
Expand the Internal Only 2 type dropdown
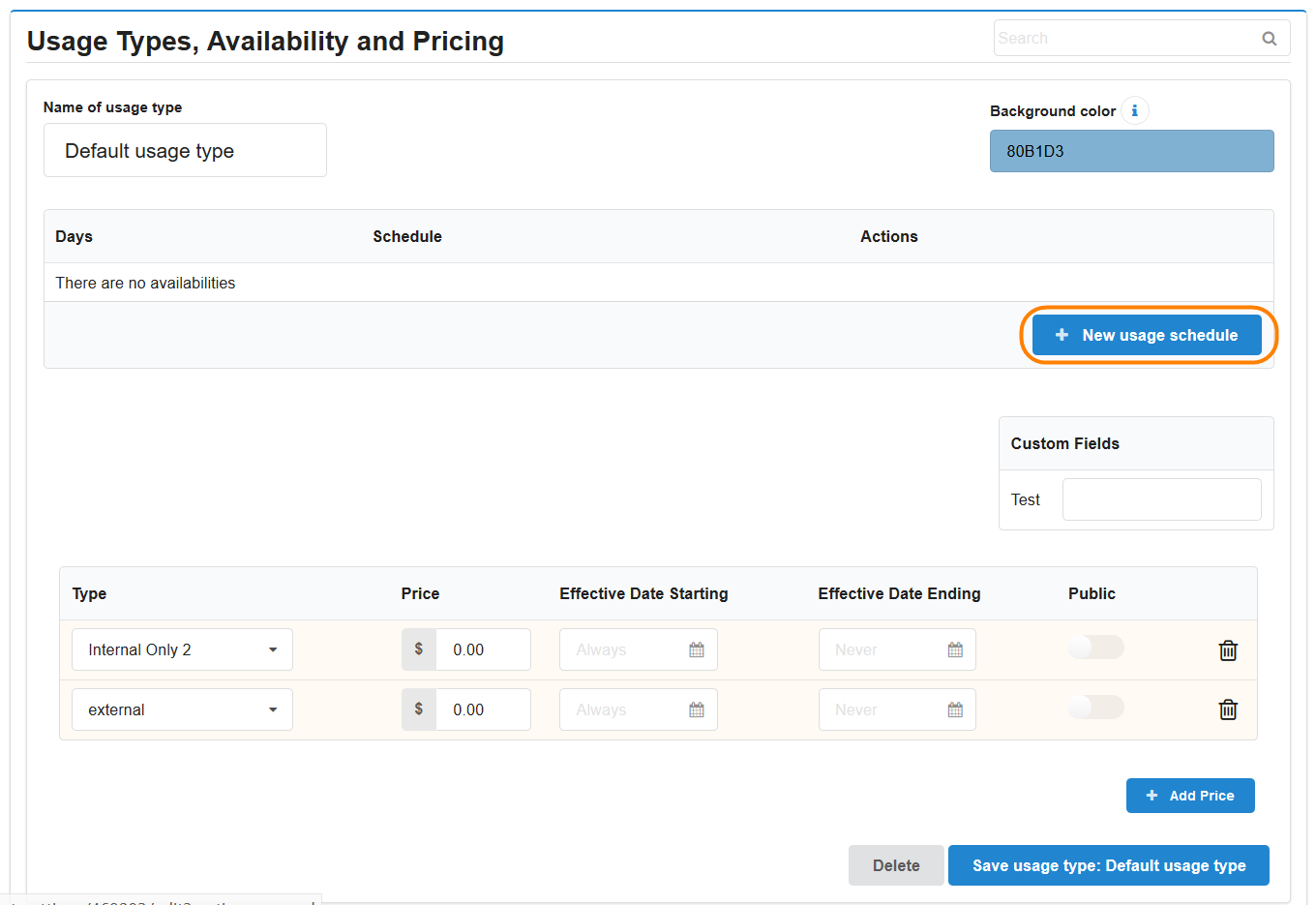pos(182,650)
